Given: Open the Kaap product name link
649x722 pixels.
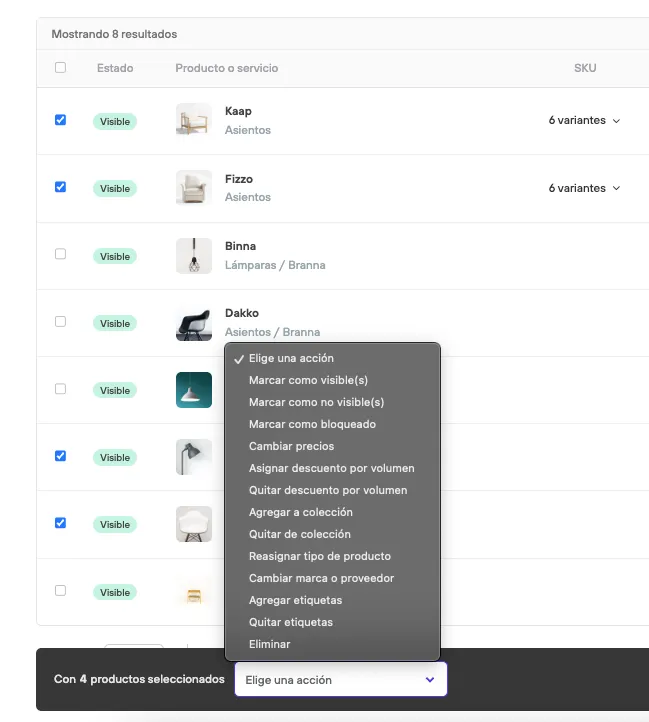Looking at the screenshot, I should click(238, 111).
